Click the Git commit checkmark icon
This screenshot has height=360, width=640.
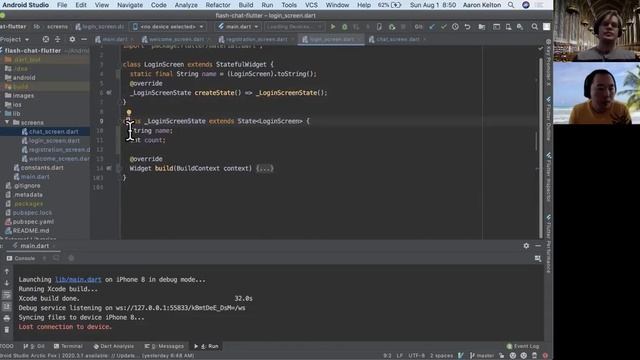tap(444, 27)
